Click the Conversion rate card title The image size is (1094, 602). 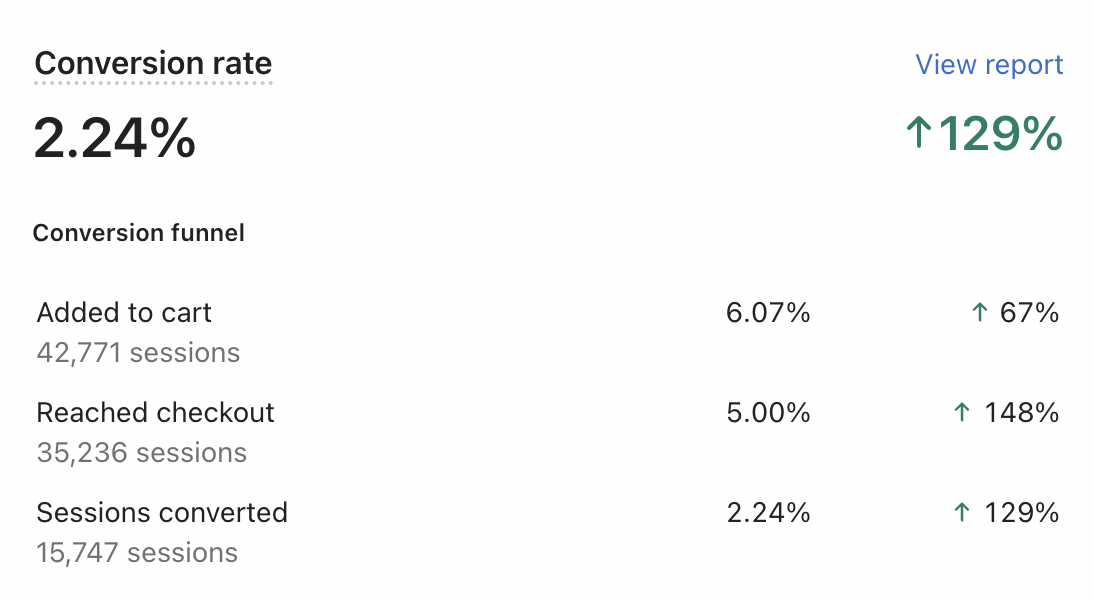coord(153,64)
